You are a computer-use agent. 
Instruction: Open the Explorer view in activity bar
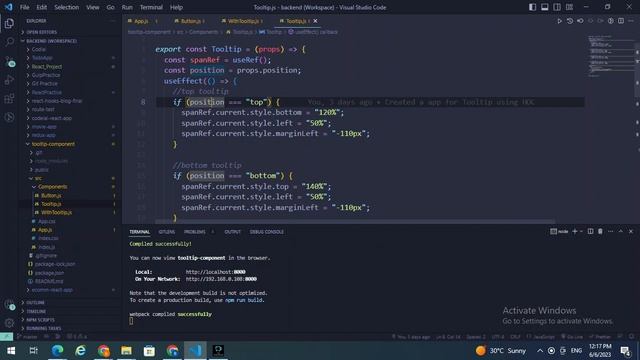pos(9,23)
